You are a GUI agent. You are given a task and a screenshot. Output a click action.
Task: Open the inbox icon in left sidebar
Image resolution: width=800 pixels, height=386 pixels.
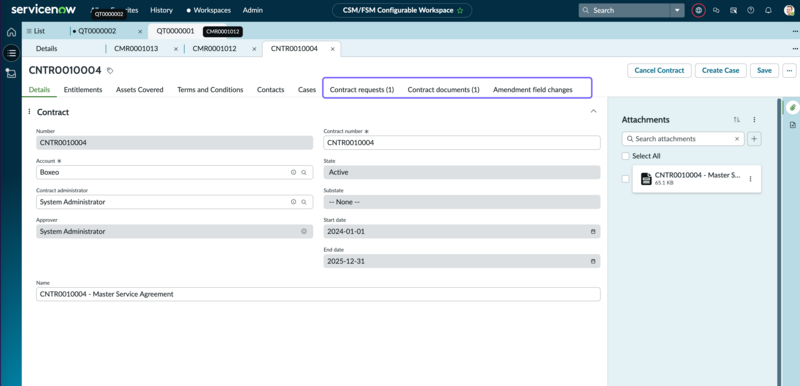click(x=11, y=73)
